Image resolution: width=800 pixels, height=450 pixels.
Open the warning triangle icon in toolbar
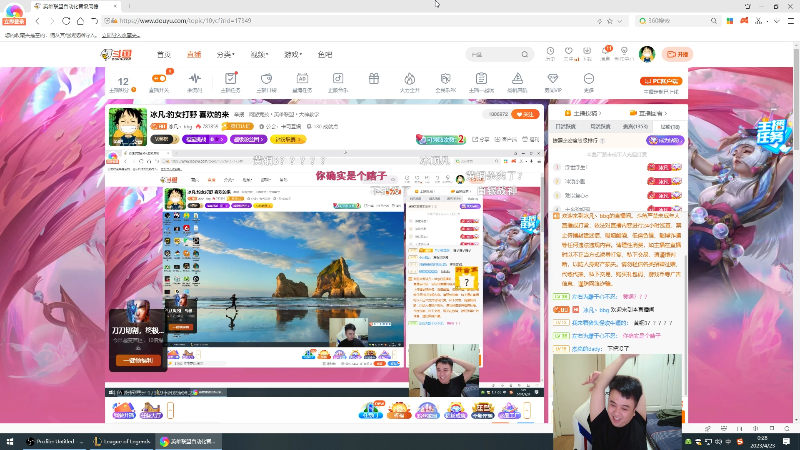[517, 79]
